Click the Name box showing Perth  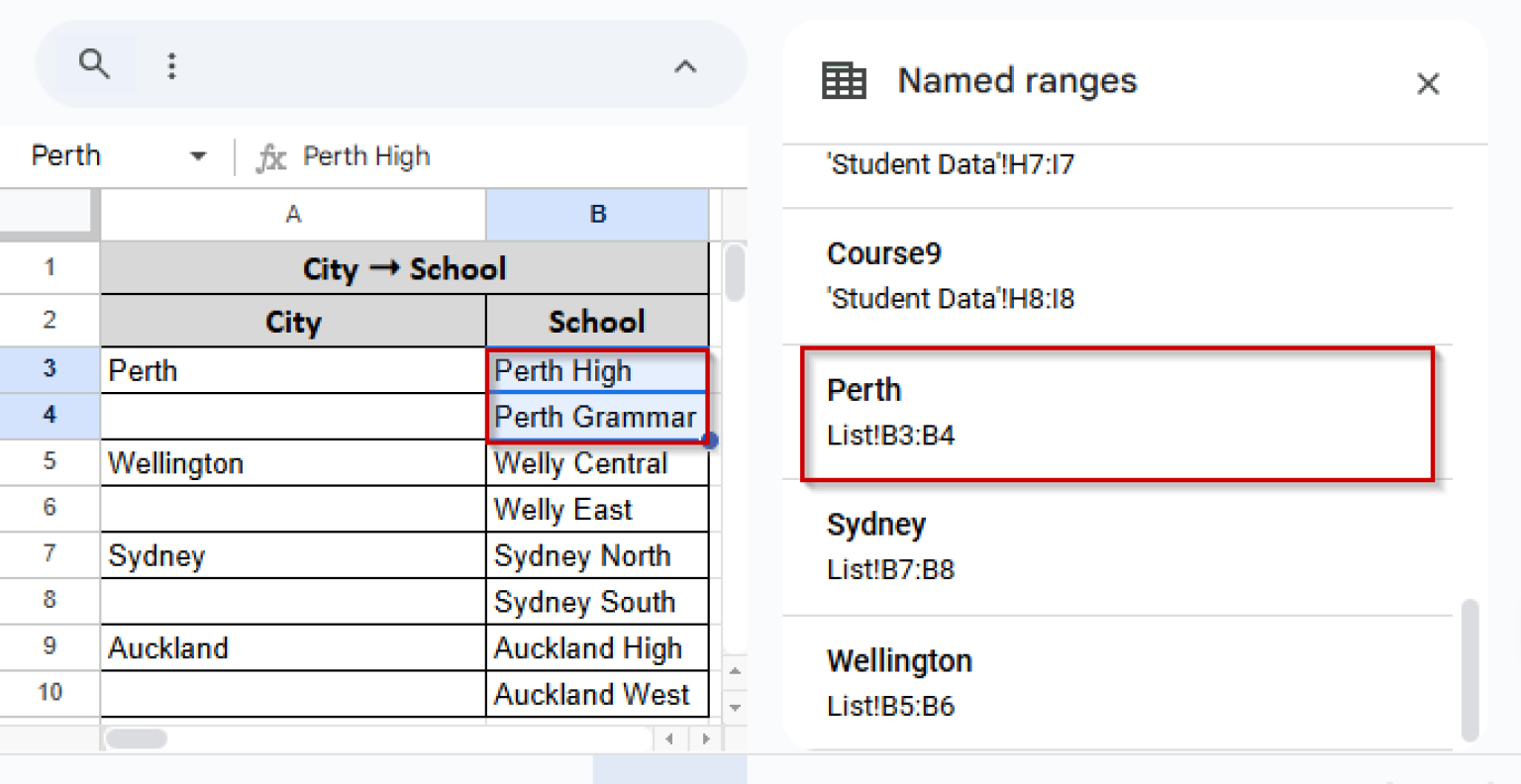tap(65, 155)
